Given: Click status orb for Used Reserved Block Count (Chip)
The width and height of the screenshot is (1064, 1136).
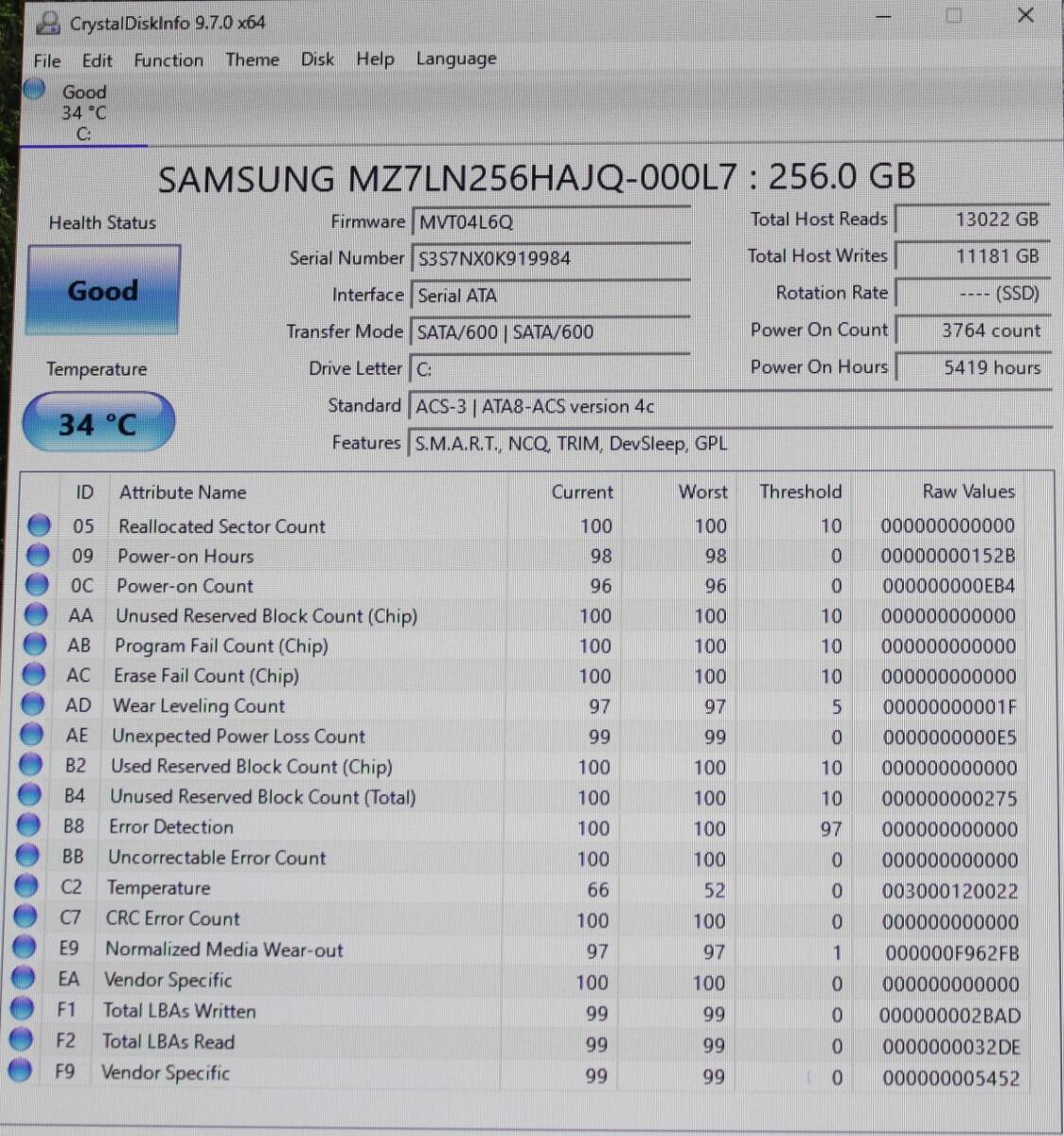Looking at the screenshot, I should pyautogui.click(x=31, y=764).
